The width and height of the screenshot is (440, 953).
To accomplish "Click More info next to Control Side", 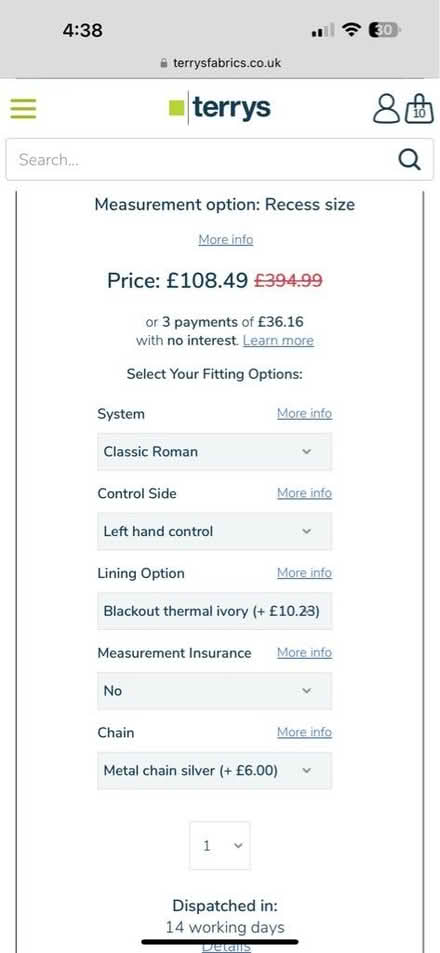I will [x=304, y=493].
